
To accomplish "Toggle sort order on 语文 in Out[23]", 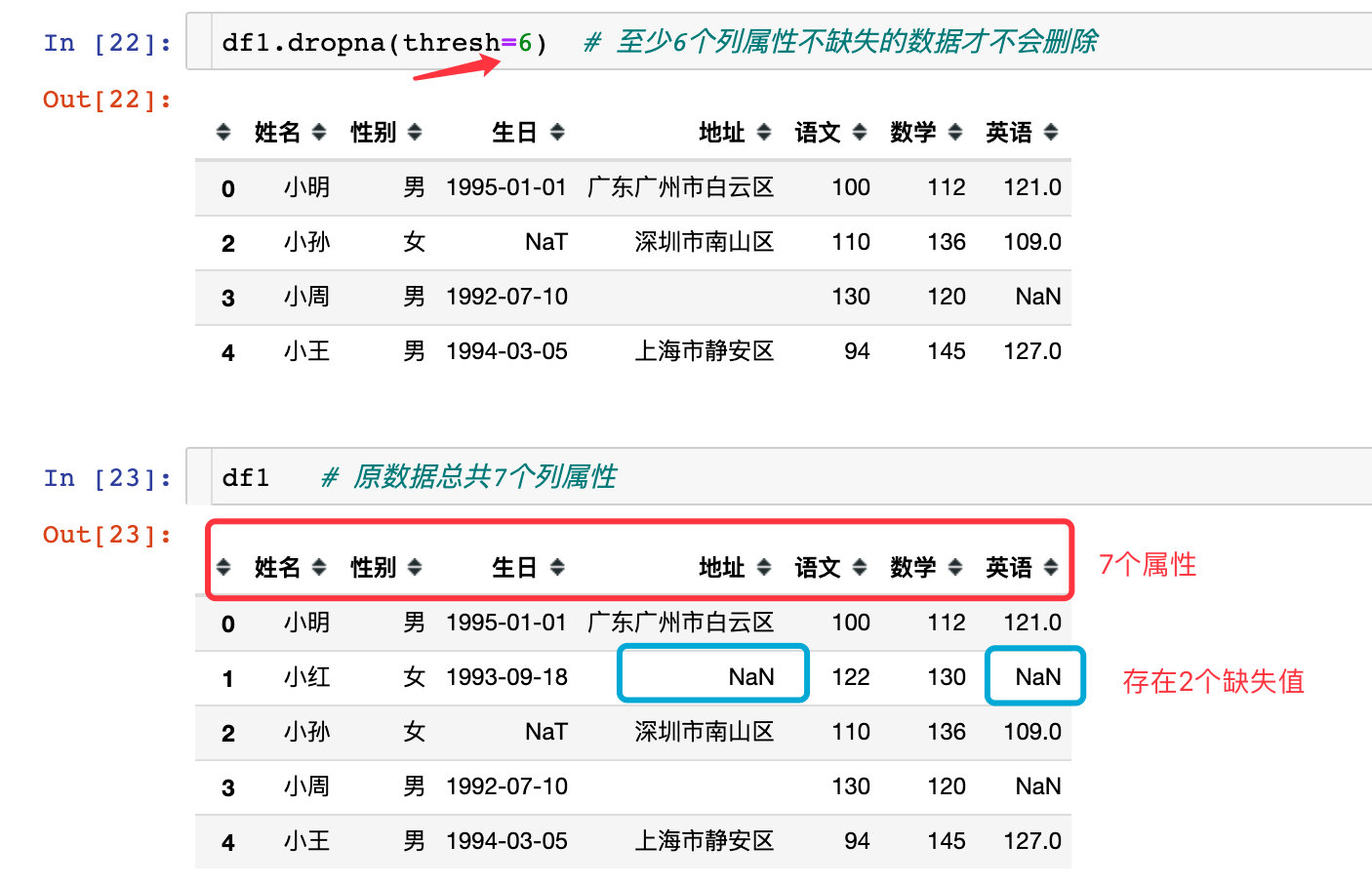I will coord(859,567).
